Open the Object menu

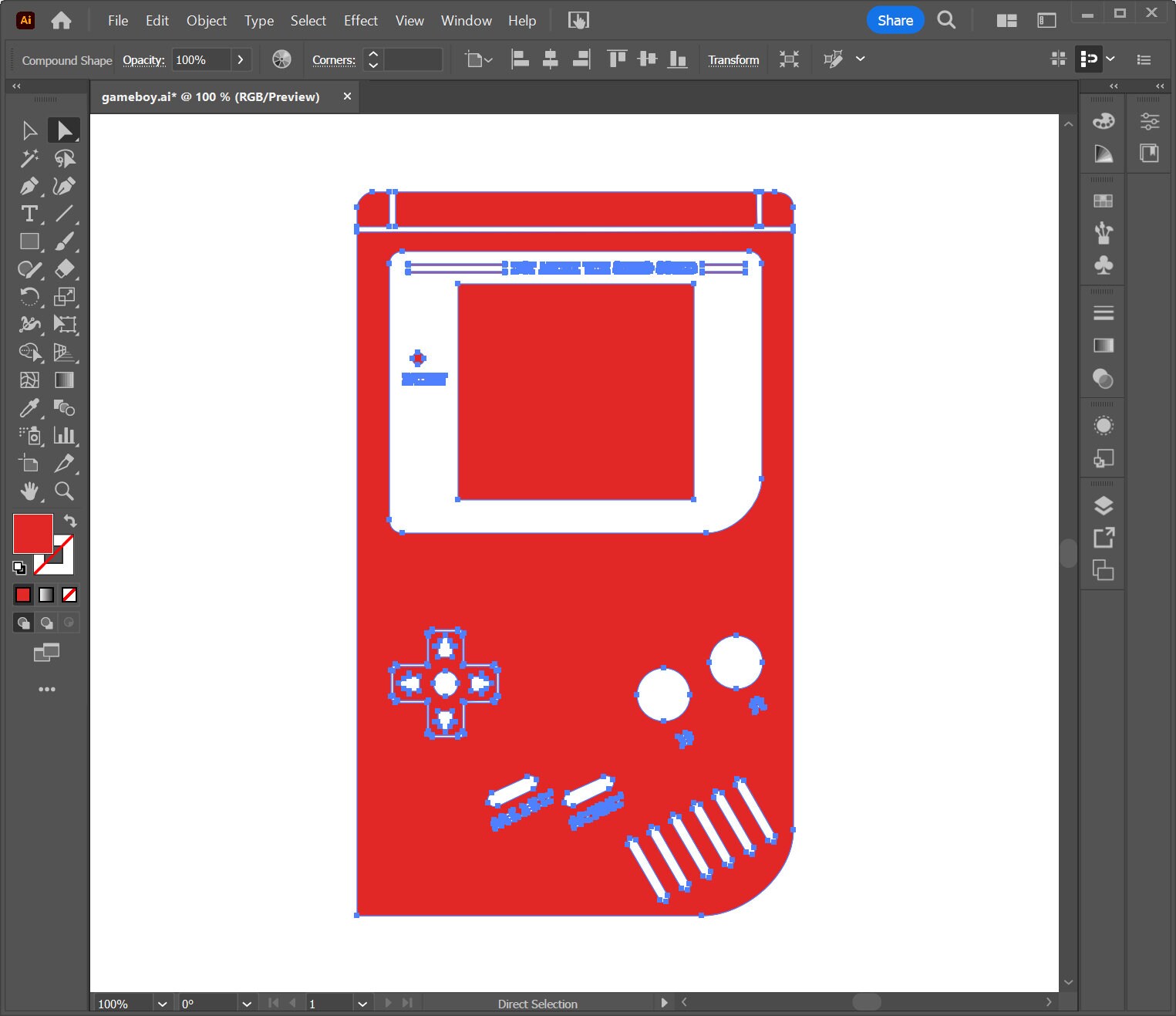tap(206, 21)
